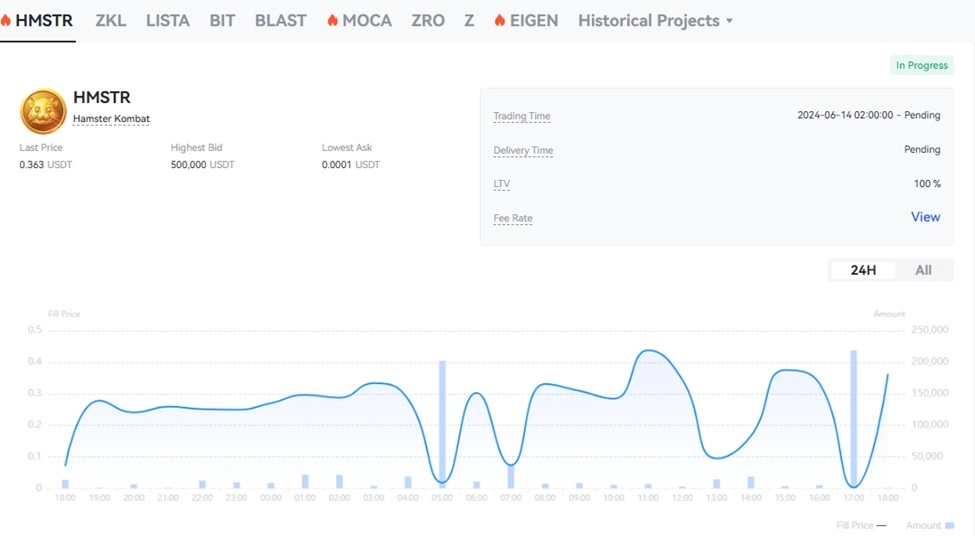975x536 pixels.
Task: Click the Last Price label
Action: (x=41, y=147)
